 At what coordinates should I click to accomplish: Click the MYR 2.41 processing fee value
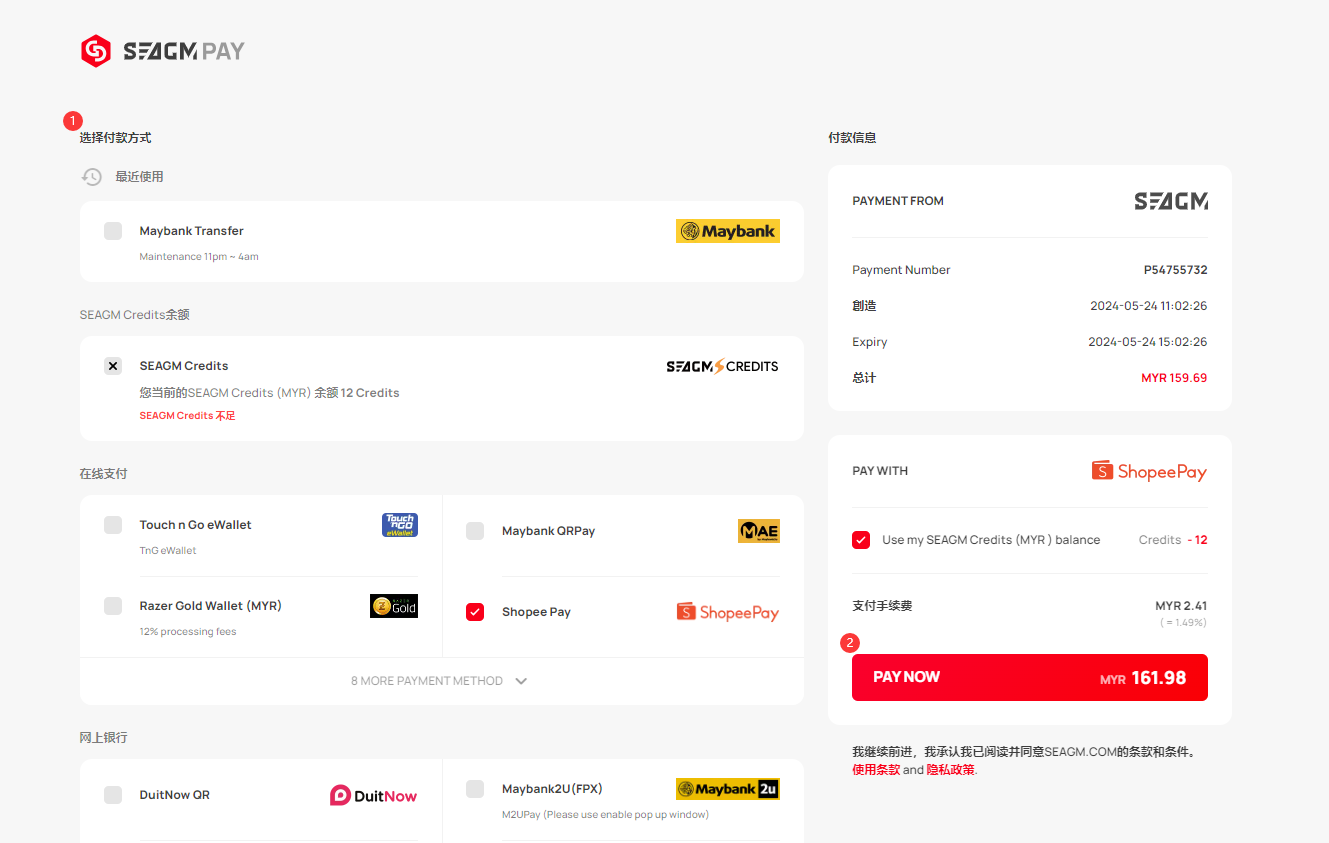(1181, 606)
